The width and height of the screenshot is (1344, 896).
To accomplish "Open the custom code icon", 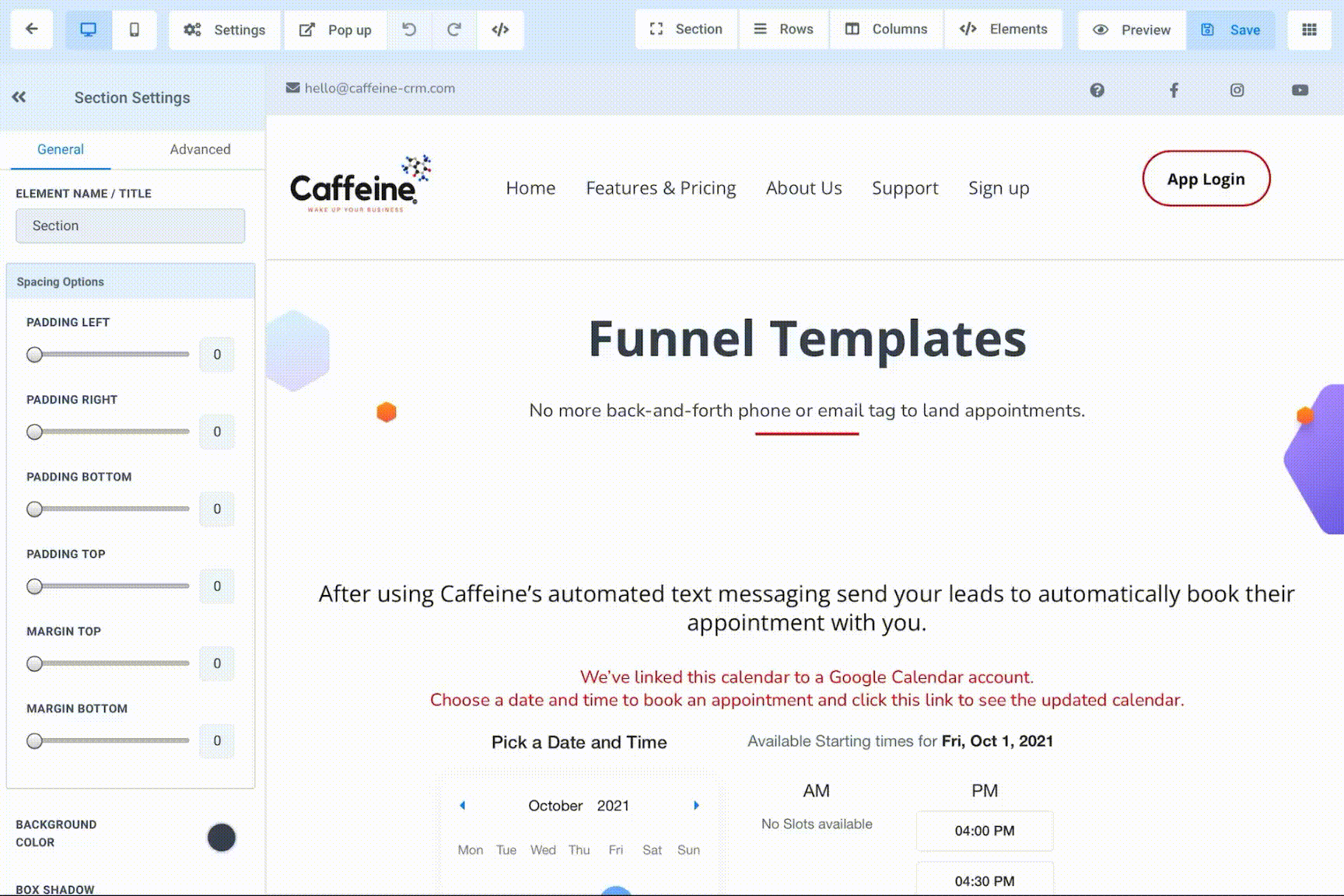I will tap(500, 30).
